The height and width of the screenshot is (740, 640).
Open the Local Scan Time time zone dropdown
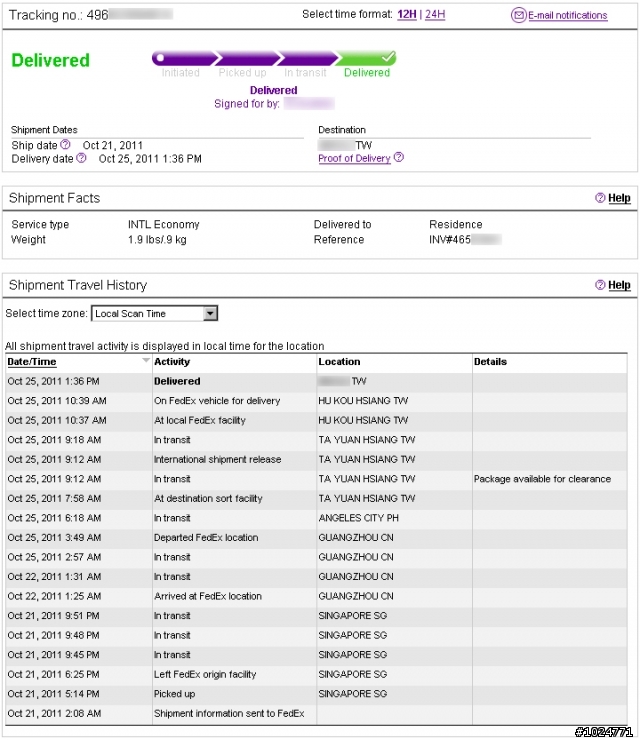point(154,313)
